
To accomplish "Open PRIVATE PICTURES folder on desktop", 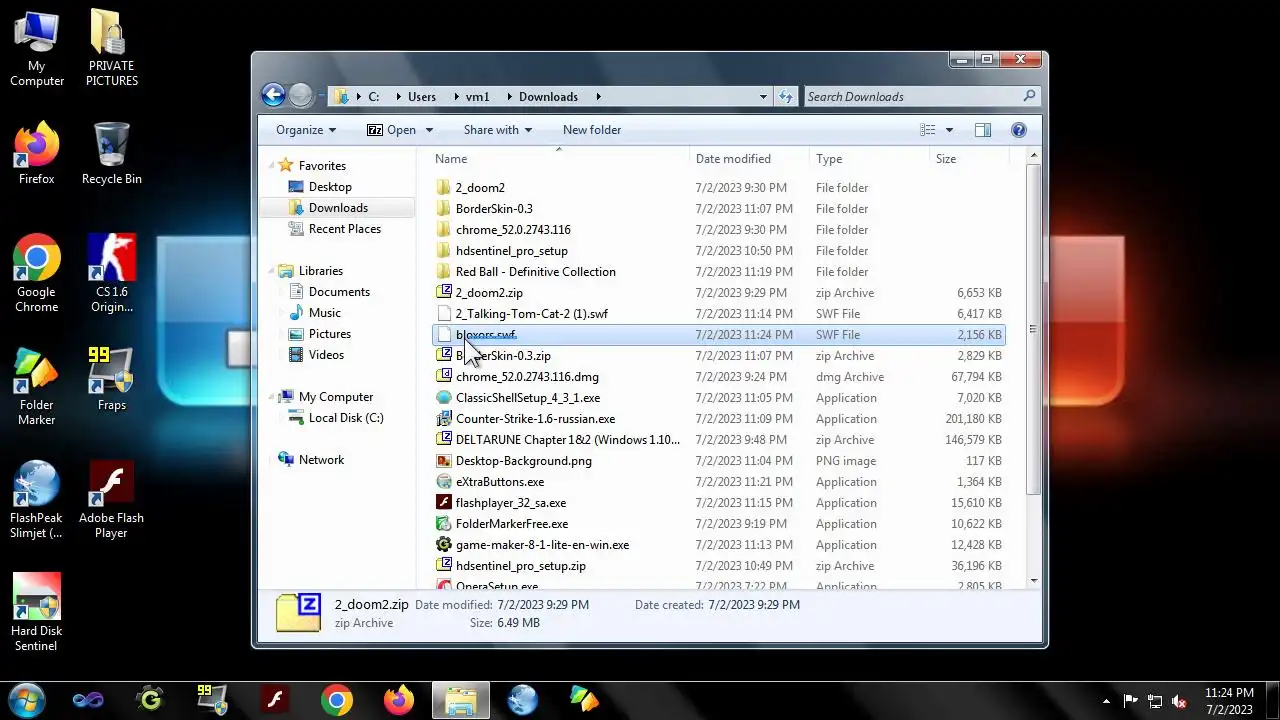I will click(111, 48).
